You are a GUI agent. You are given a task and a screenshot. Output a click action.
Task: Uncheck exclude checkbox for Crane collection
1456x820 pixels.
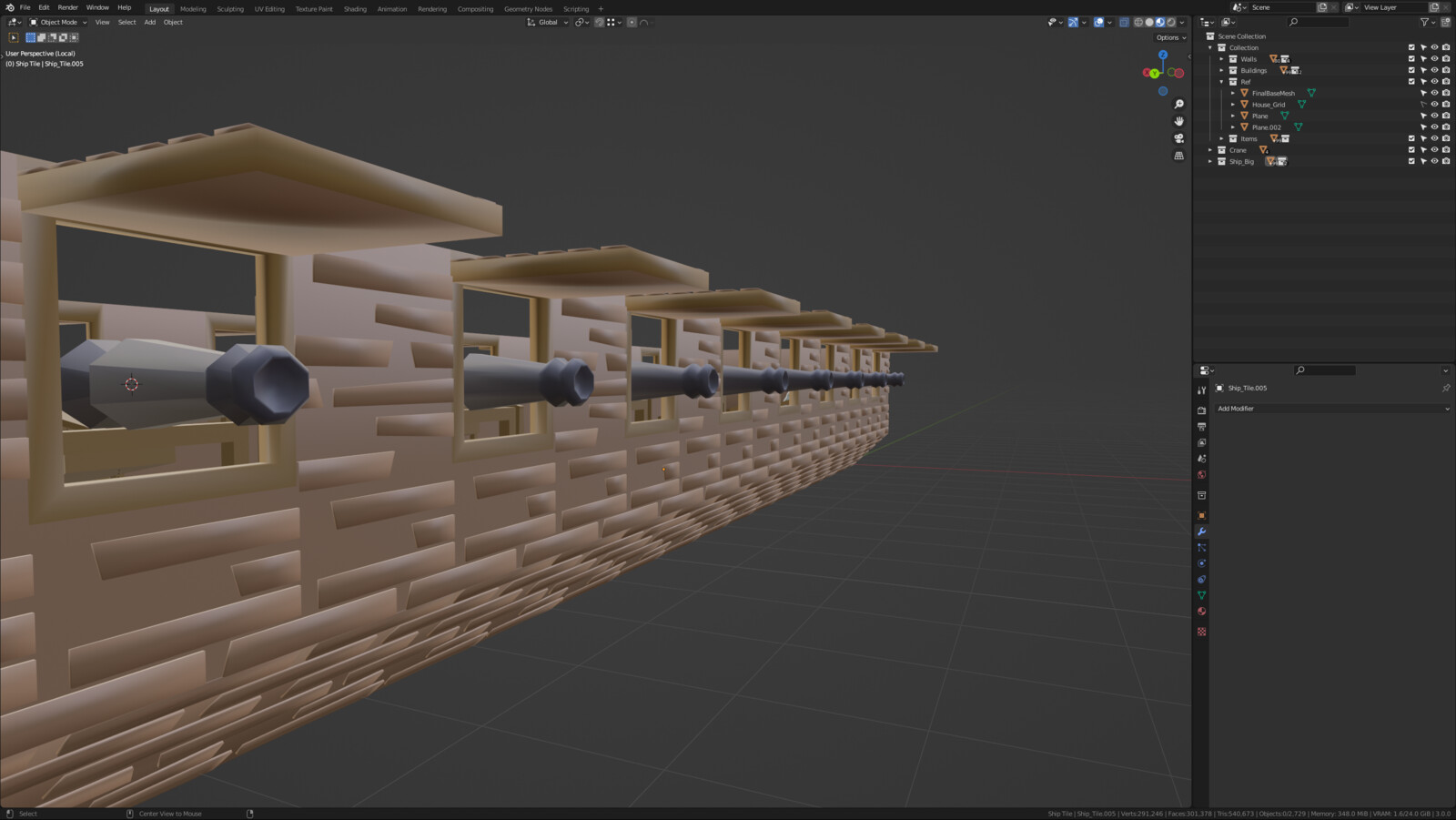pos(1411,150)
